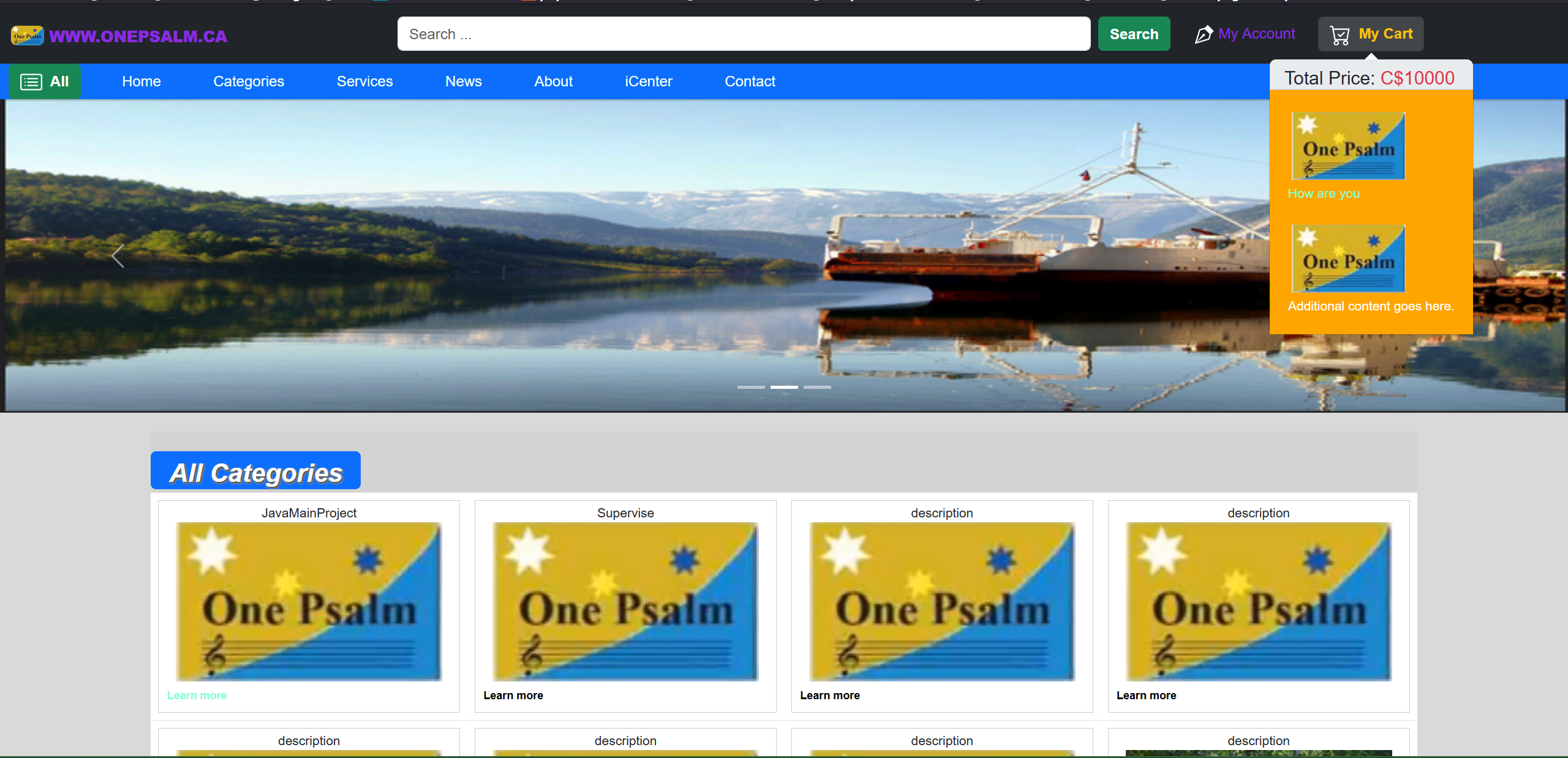Click the pen icon beside My Account

click(1203, 34)
